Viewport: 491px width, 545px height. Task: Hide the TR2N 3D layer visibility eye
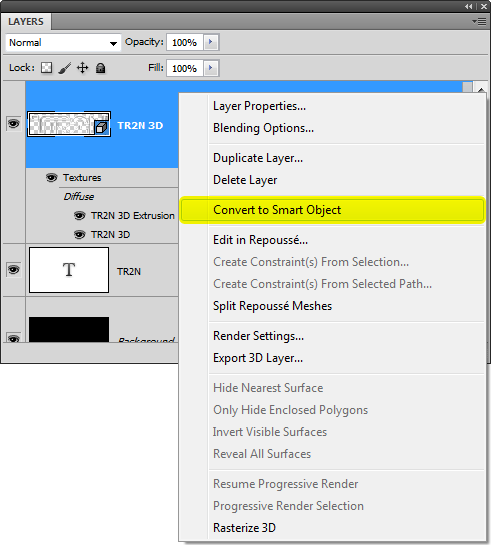pos(14,124)
